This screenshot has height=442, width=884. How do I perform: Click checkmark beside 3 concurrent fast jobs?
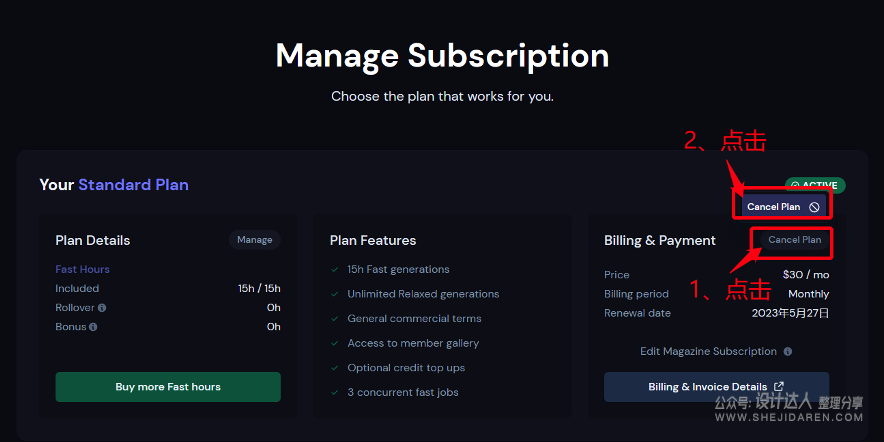335,392
